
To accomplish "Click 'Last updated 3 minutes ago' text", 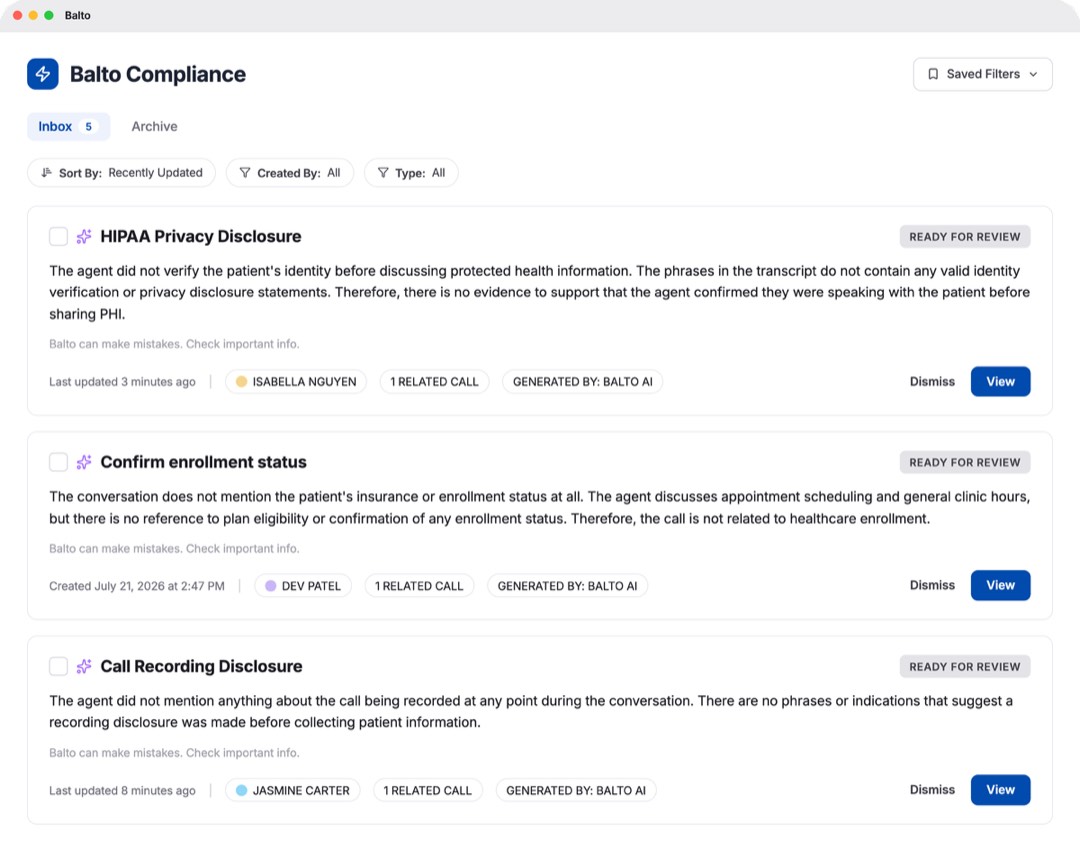I will 122,381.
